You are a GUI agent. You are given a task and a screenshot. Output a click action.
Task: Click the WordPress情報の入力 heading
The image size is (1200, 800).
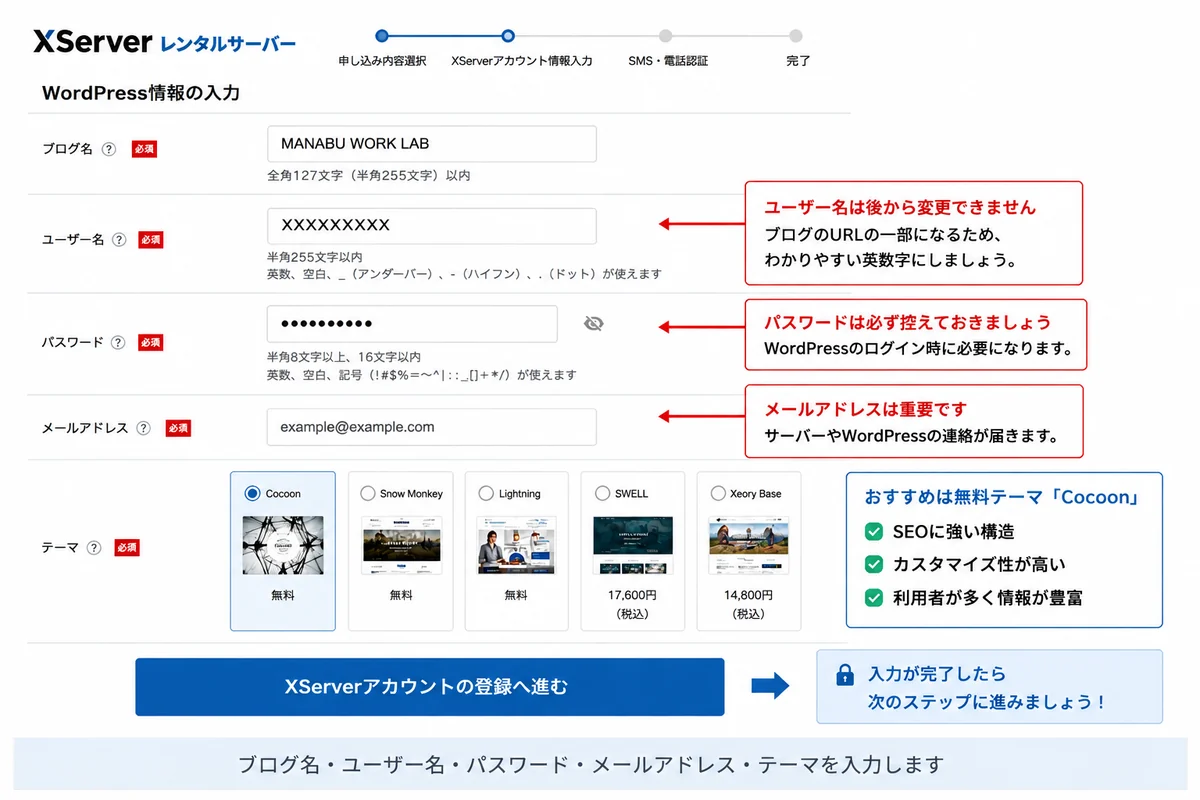(141, 94)
